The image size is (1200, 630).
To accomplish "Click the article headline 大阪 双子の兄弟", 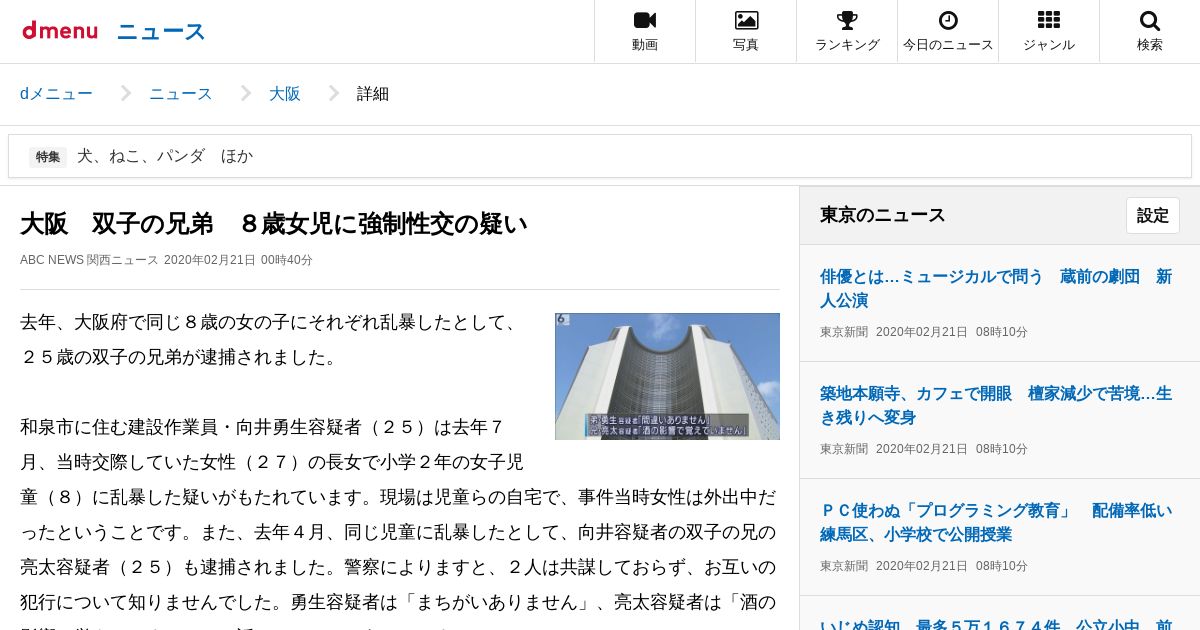I will tap(273, 223).
